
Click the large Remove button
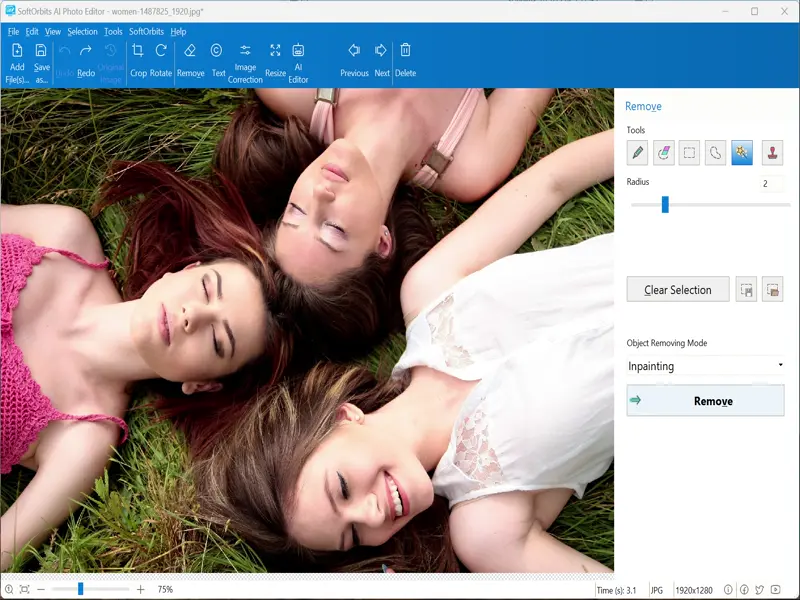(x=706, y=401)
